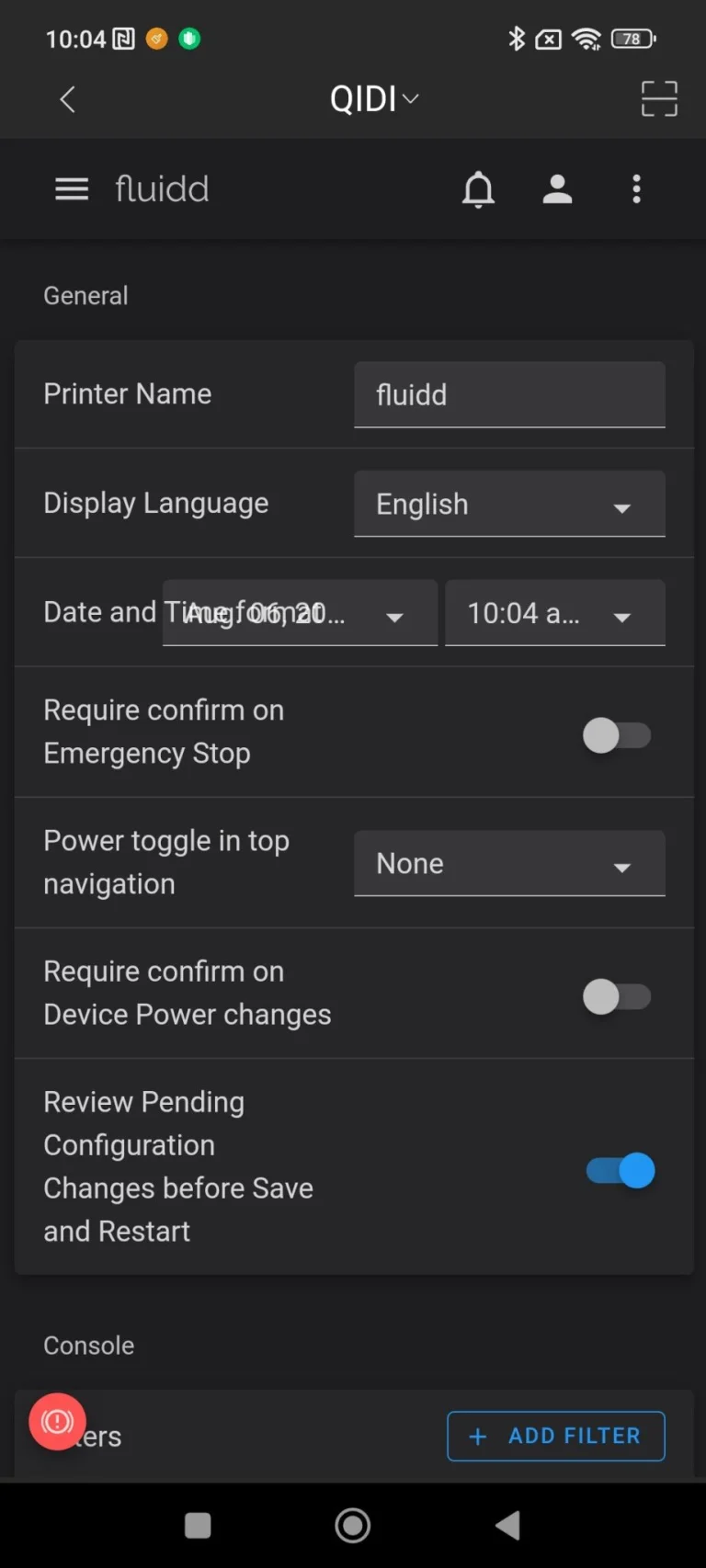Toggle Require confirm on Device Power changes
This screenshot has height=1568, width=706.
617,996
